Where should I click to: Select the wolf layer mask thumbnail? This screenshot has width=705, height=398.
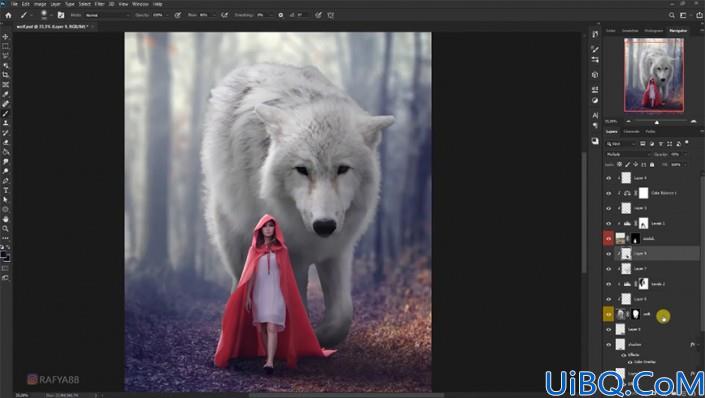(636, 314)
